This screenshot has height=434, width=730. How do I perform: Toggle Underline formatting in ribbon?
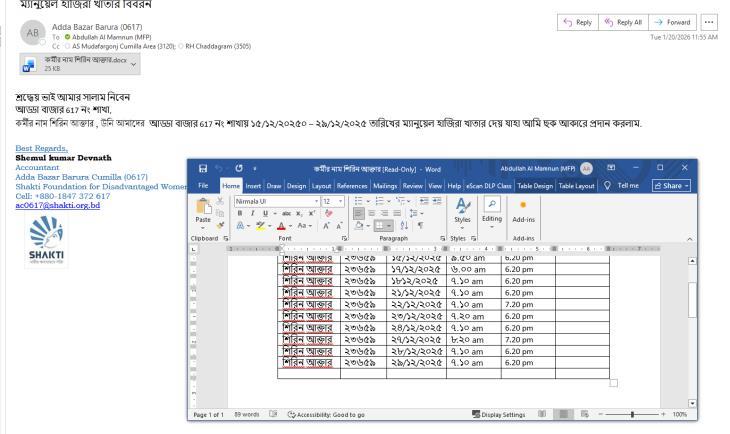click(266, 213)
